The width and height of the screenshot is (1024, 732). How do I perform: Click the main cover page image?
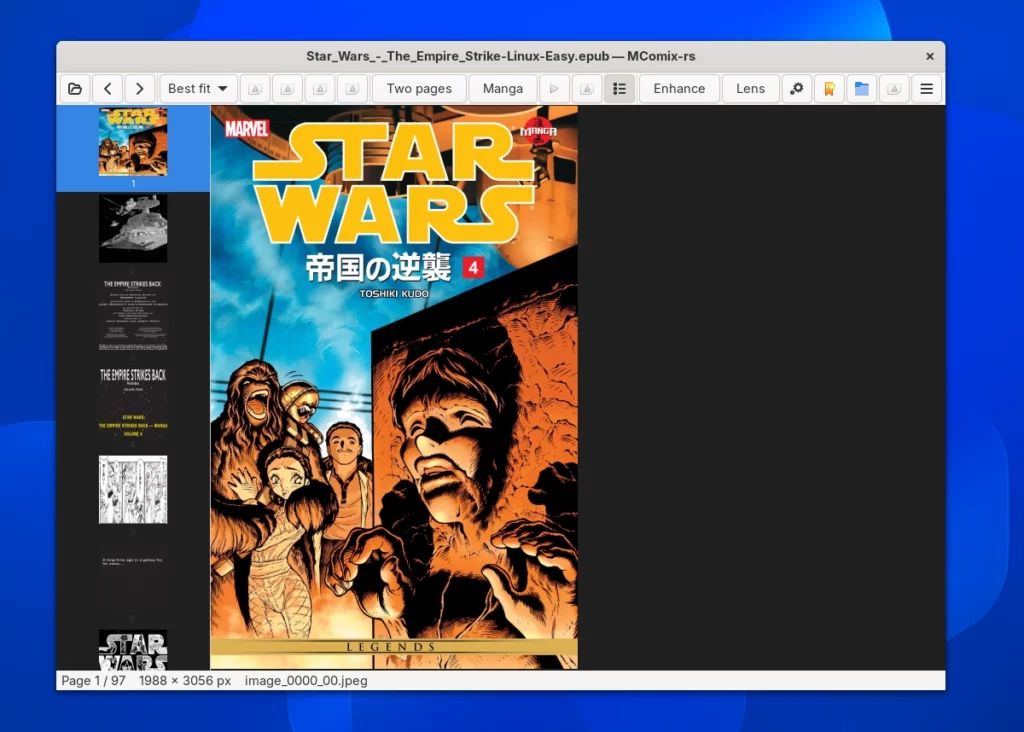(394, 388)
